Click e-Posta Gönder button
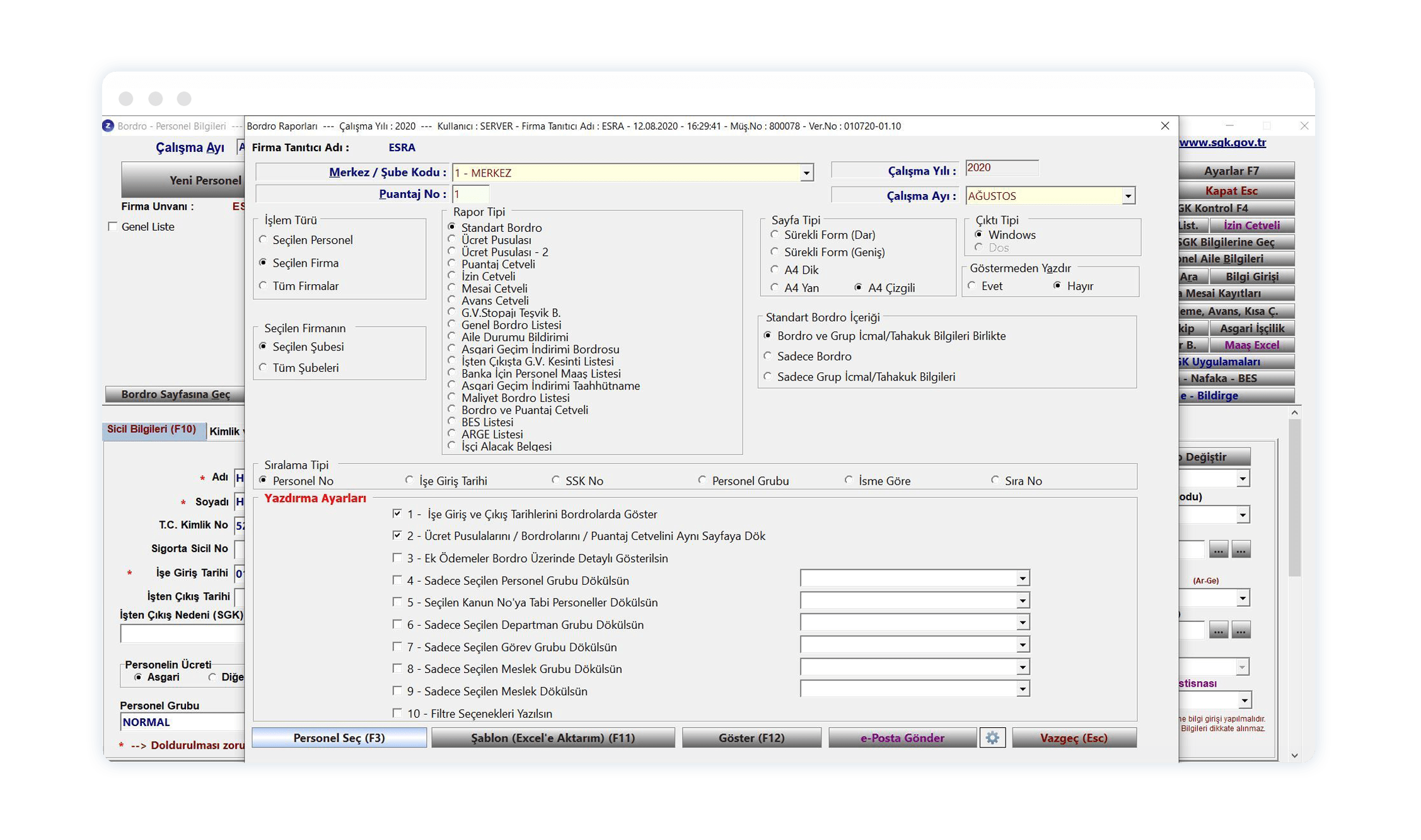Viewport: 1421px width, 840px height. (x=902, y=738)
